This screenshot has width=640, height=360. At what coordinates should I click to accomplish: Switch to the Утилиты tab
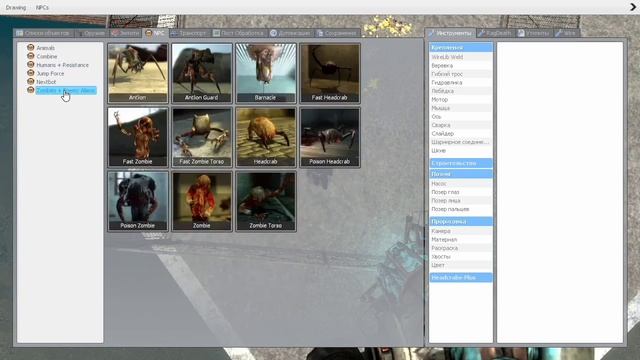coord(533,33)
